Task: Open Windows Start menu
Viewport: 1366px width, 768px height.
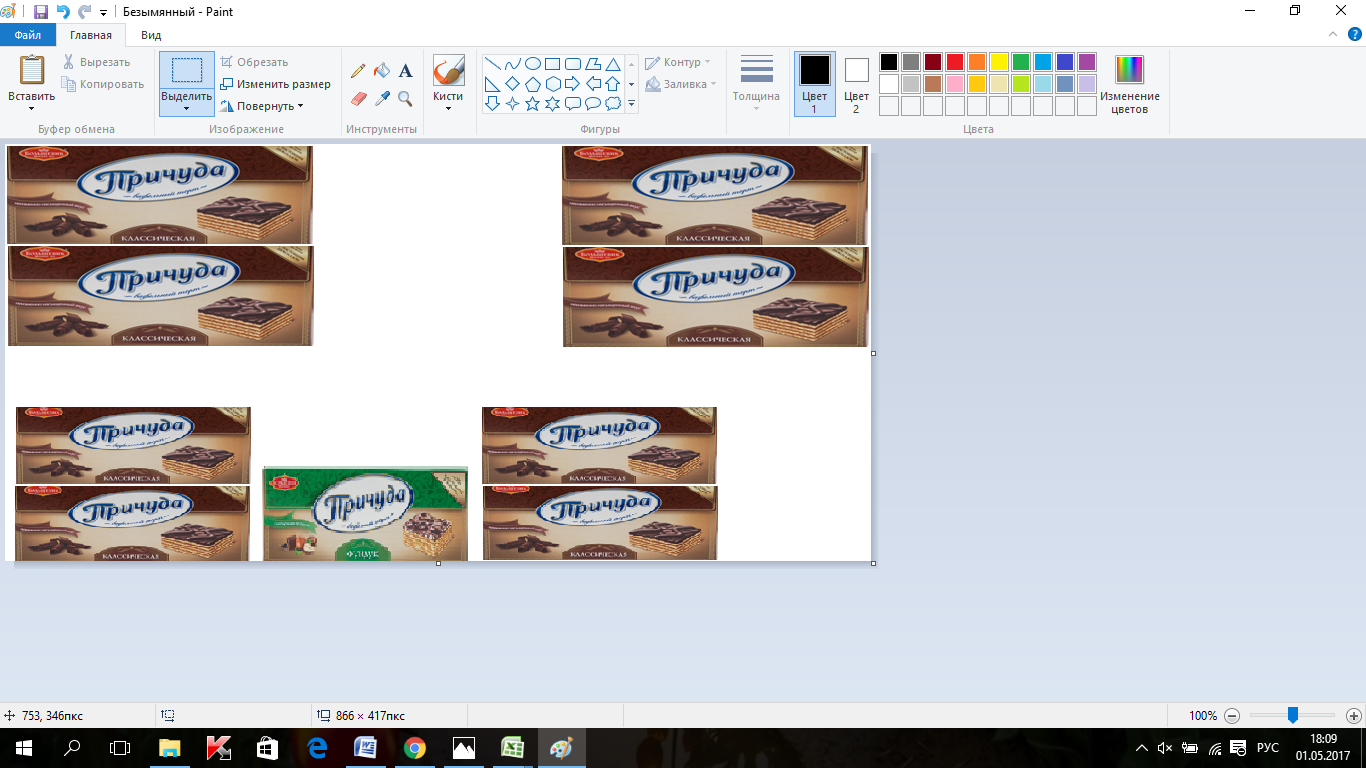Action: click(x=23, y=748)
